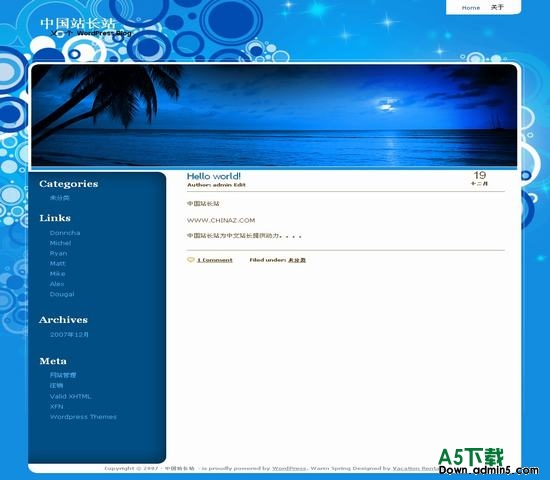Click the 注销 logout link

click(56, 386)
